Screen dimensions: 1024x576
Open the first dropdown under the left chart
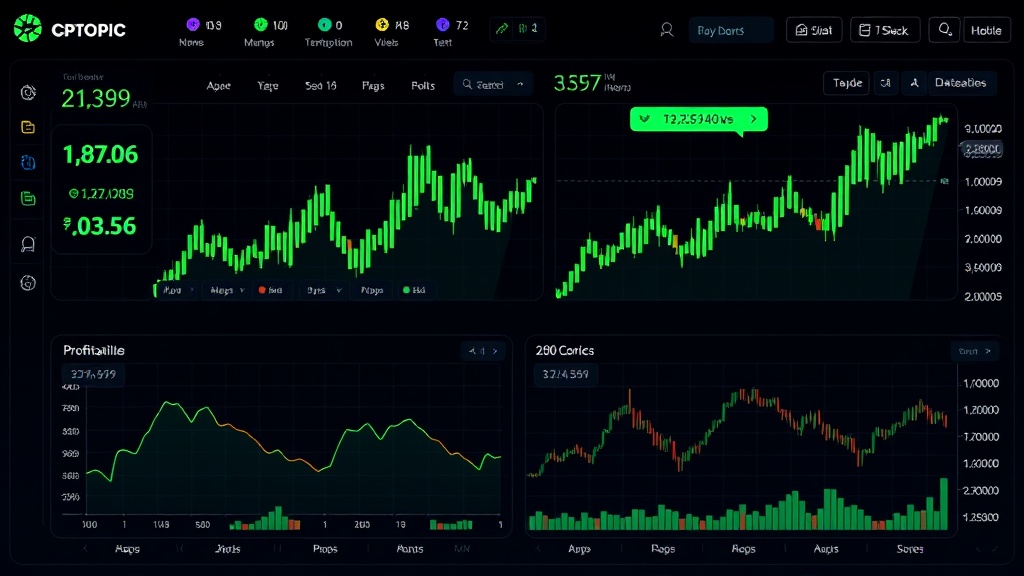coord(178,290)
